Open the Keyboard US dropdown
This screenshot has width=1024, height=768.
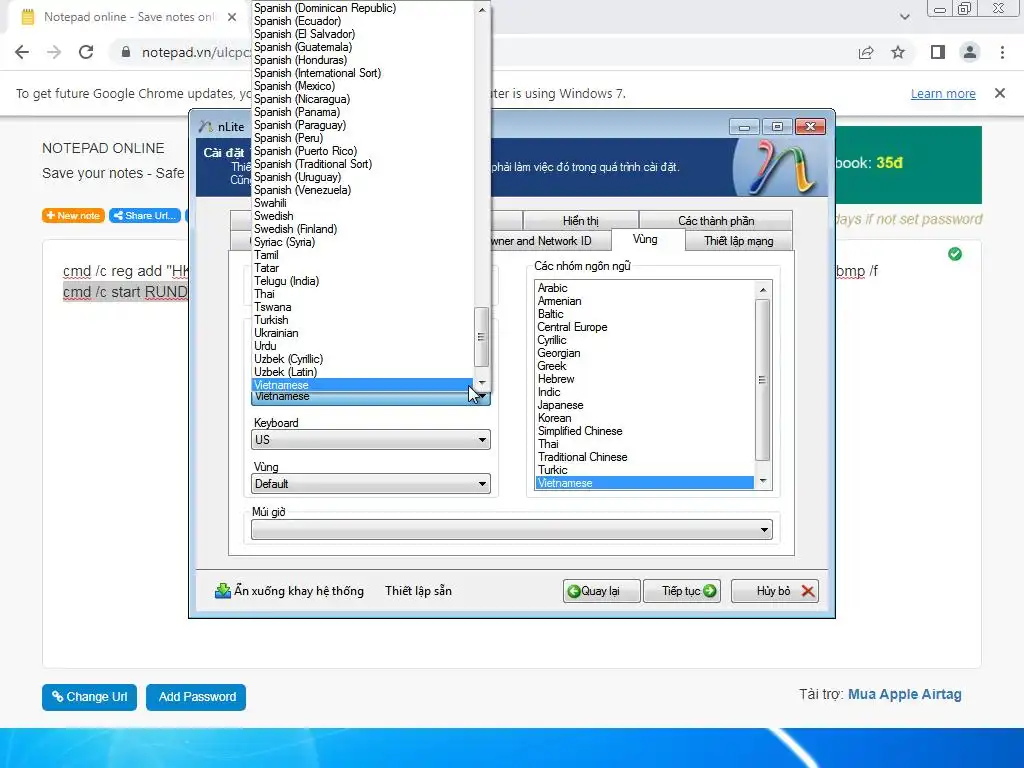pyautogui.click(x=370, y=440)
